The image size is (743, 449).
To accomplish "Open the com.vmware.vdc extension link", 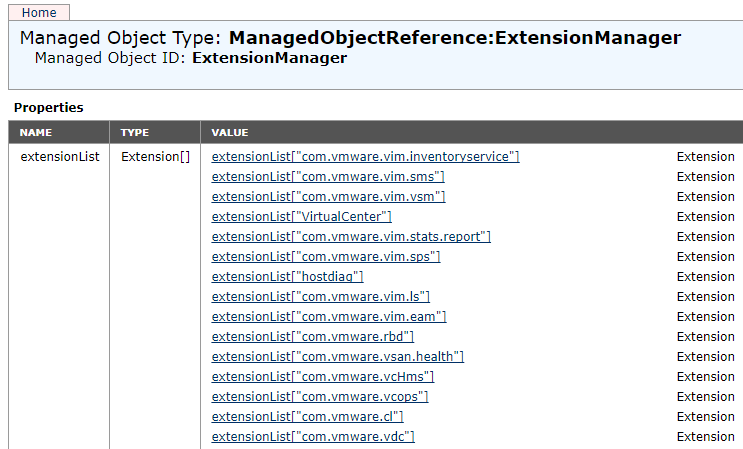I will 313,436.
